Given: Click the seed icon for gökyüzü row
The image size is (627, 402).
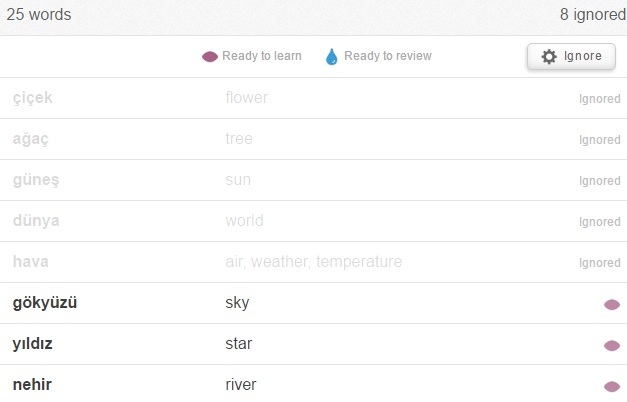Looking at the screenshot, I should [612, 305].
